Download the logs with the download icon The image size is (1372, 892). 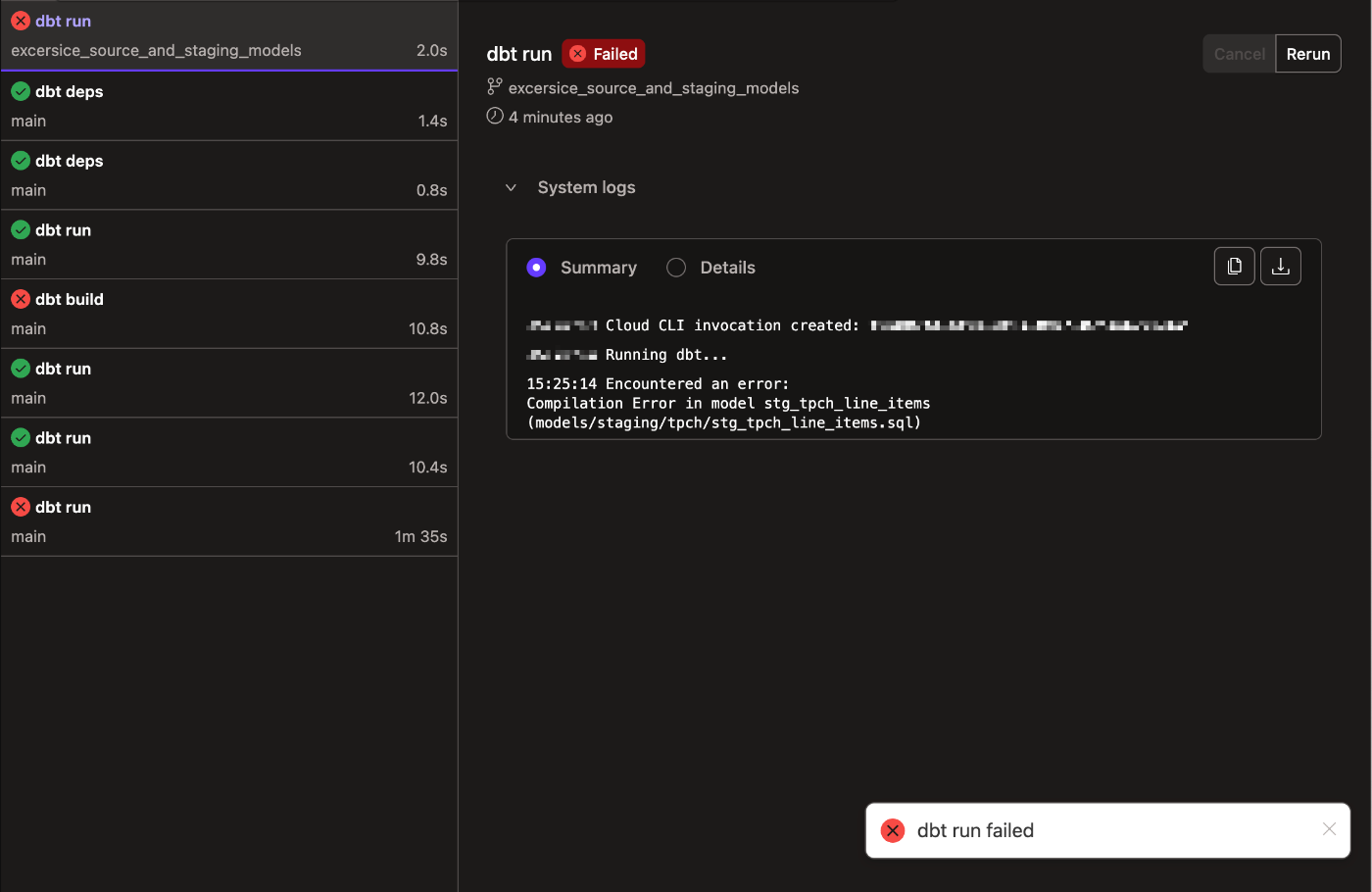[1281, 267]
